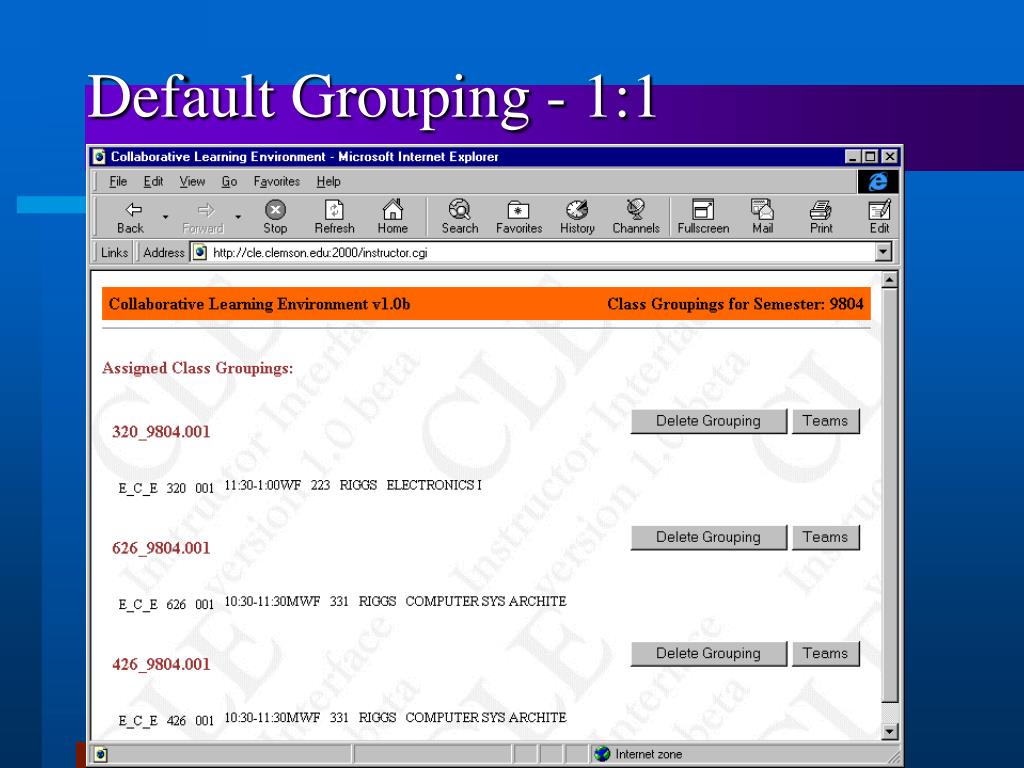Viewport: 1024px width, 768px height.
Task: Click the Links toolbar label
Action: 114,252
